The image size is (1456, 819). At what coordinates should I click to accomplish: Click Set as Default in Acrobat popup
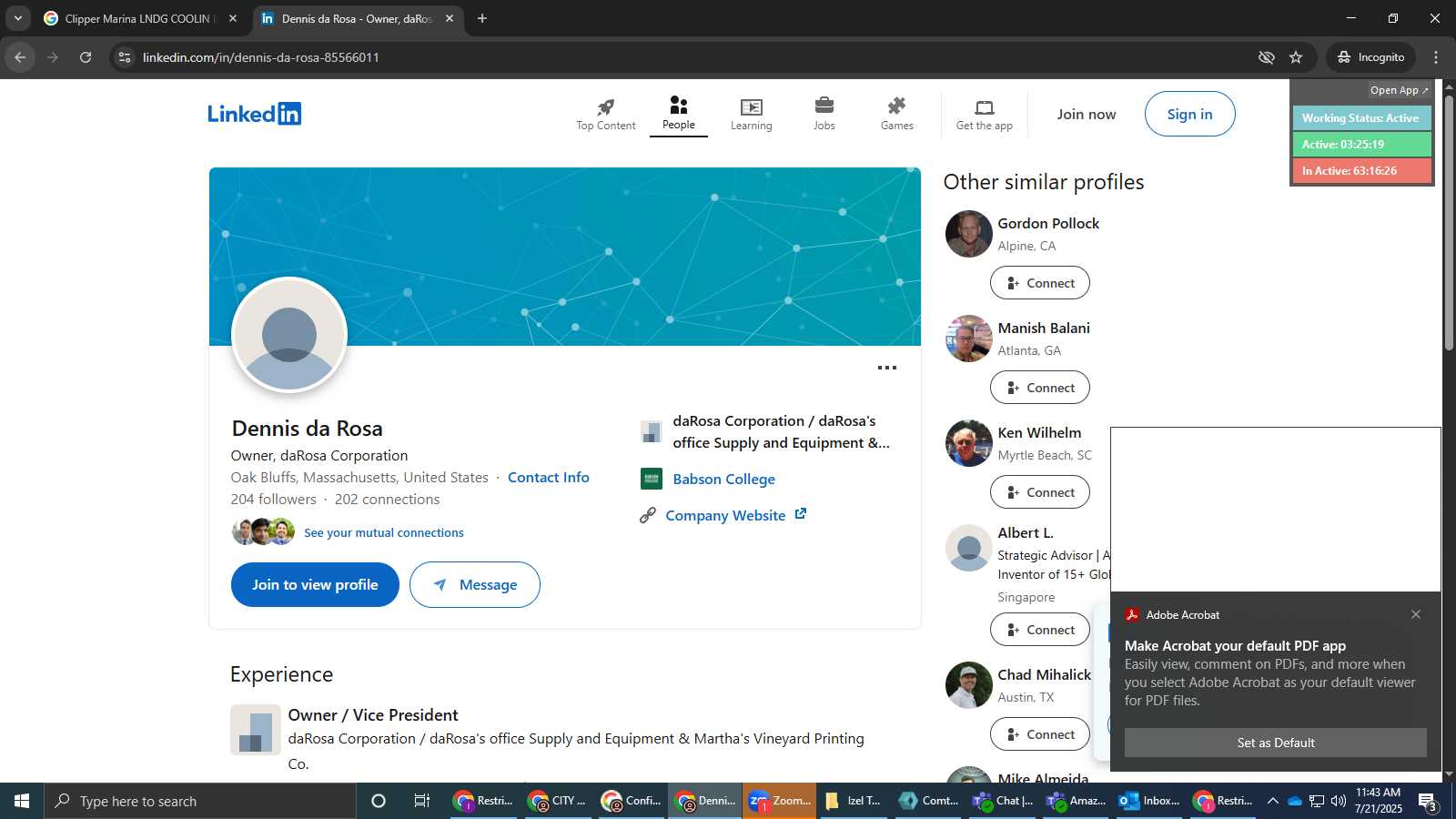tap(1276, 743)
